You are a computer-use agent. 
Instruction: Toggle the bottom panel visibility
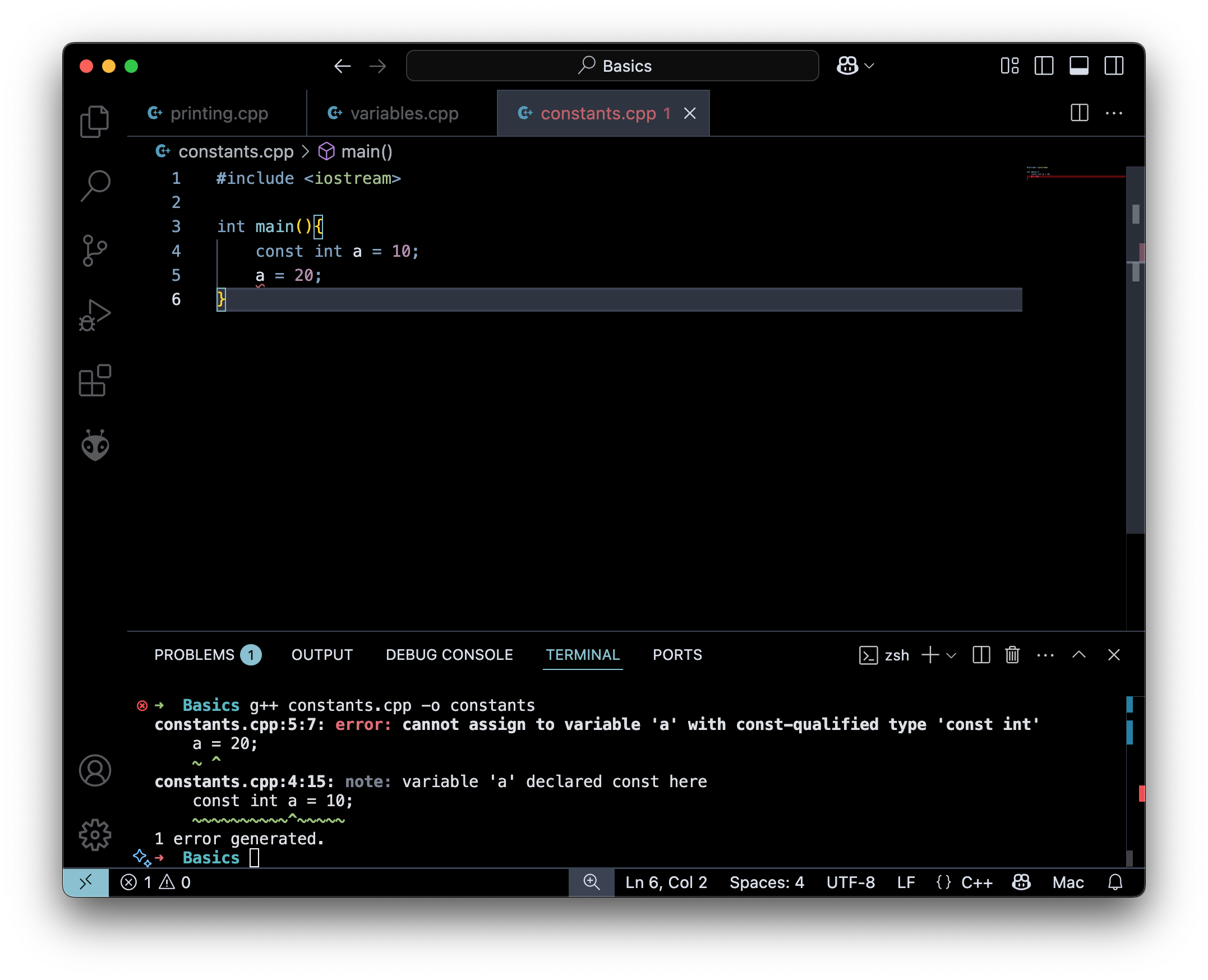(x=1079, y=66)
